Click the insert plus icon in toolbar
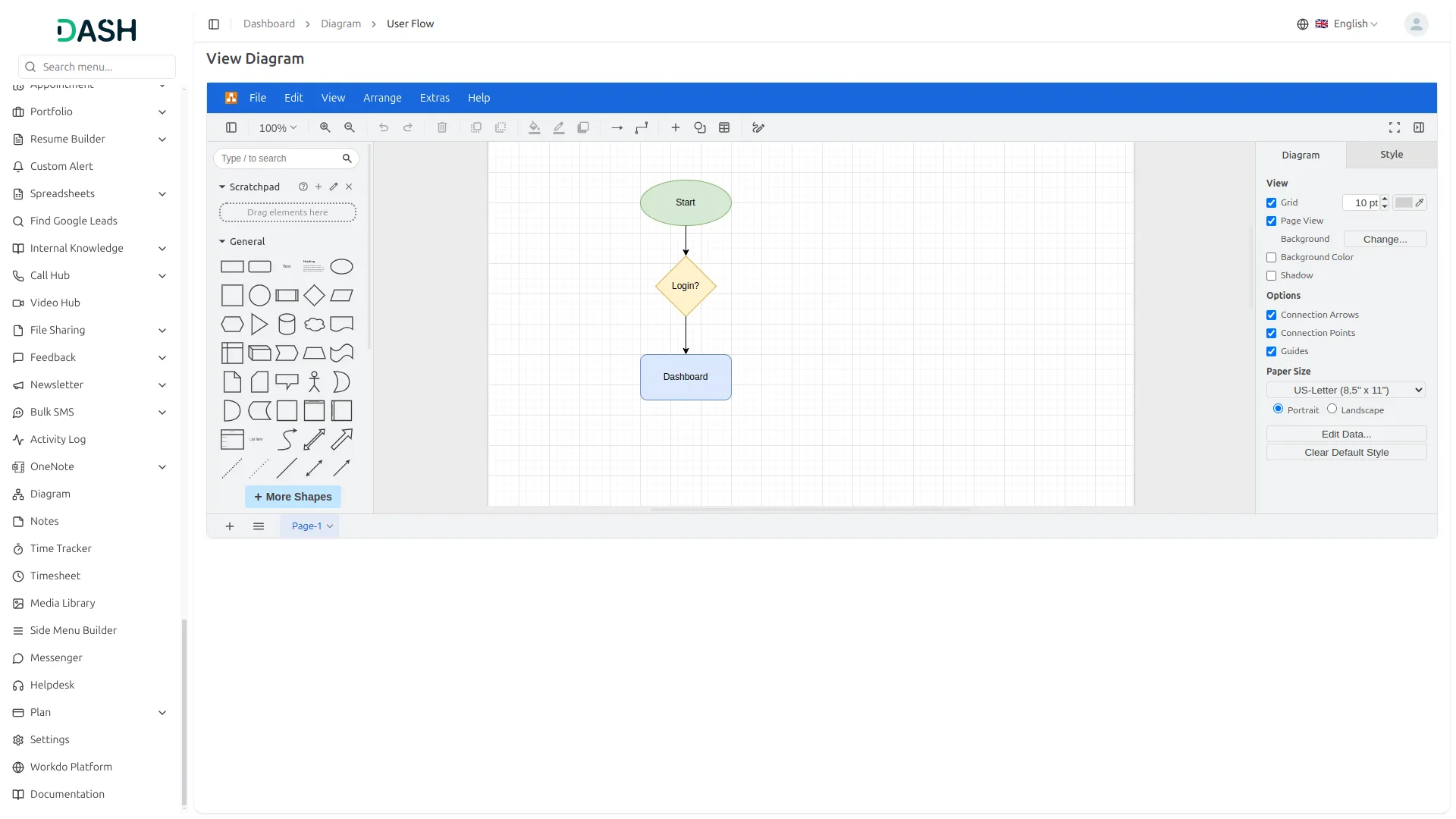The image size is (1456, 819). point(676,128)
